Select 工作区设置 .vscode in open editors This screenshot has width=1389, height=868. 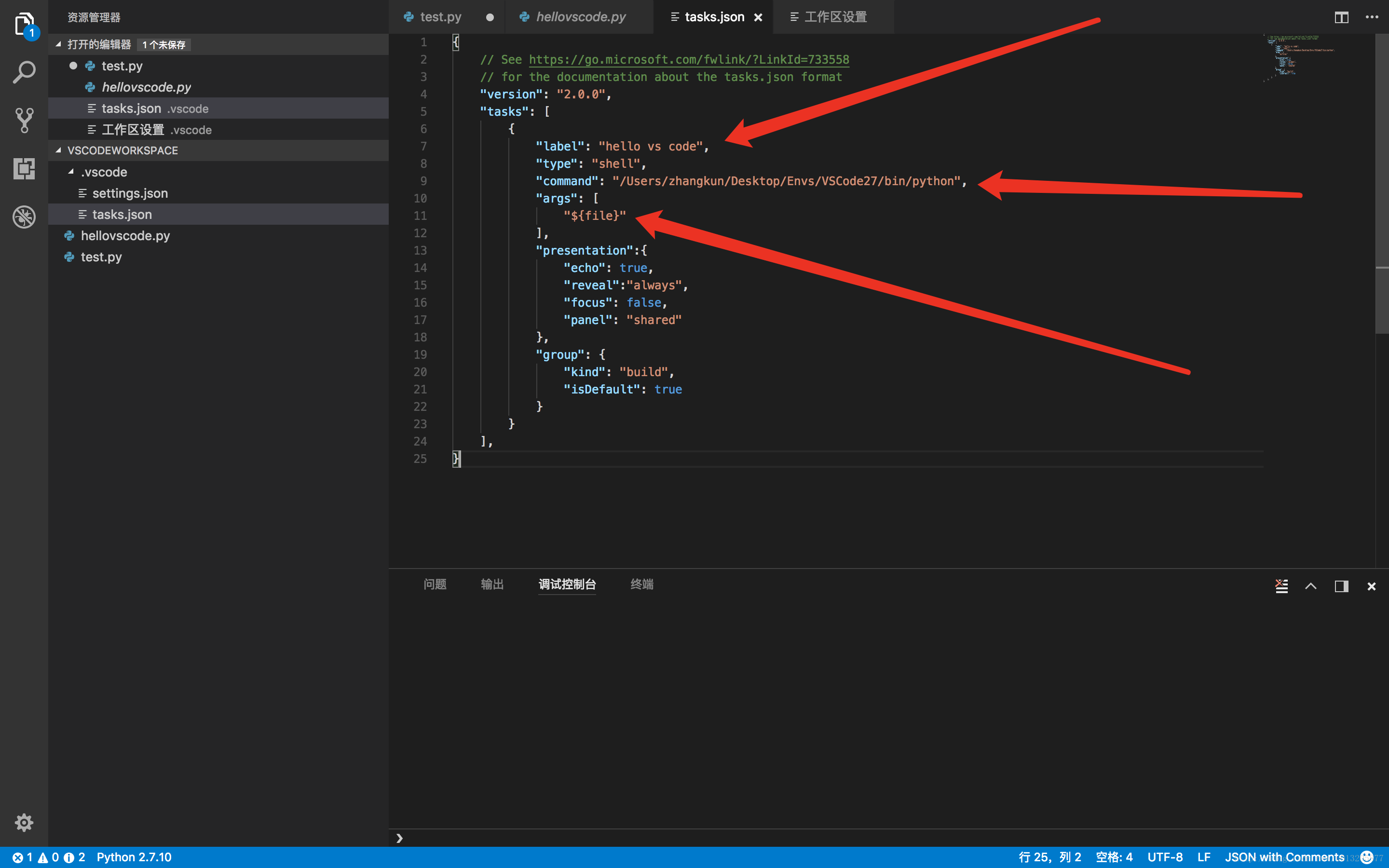[218, 130]
